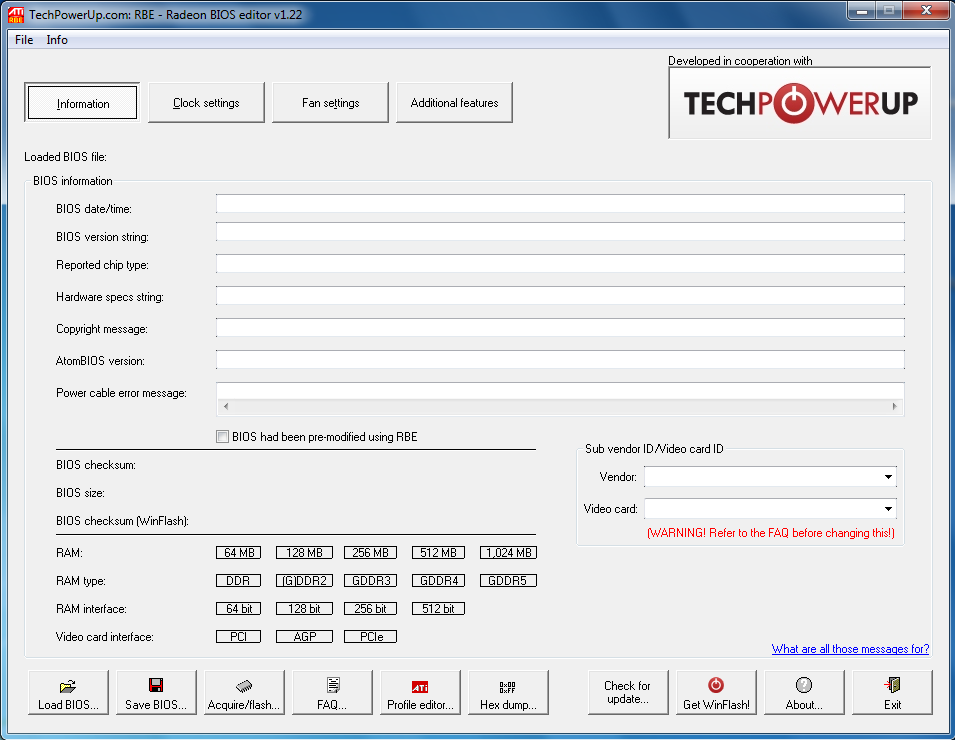Click the Load BIOS folder icon
Viewport: 955px width, 740px height.
click(68, 686)
